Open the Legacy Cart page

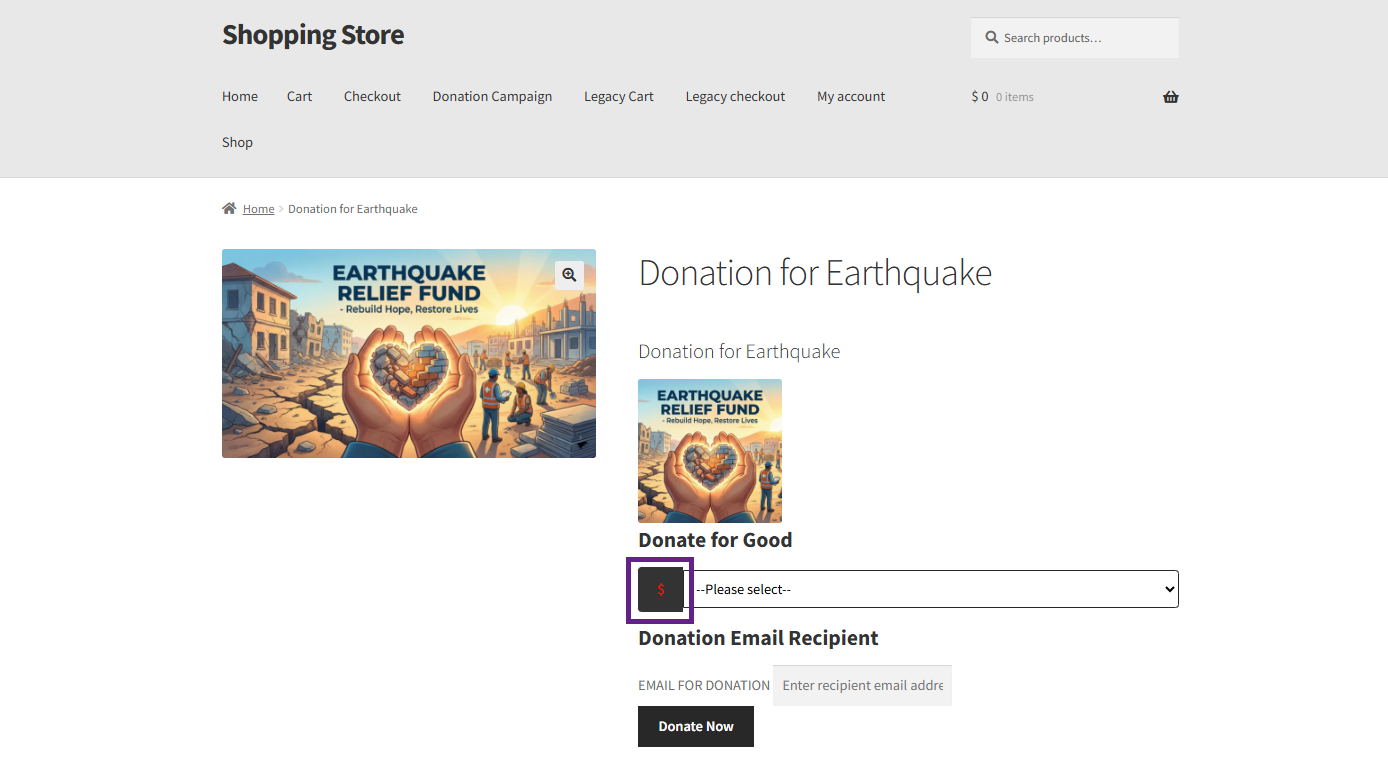(x=618, y=97)
